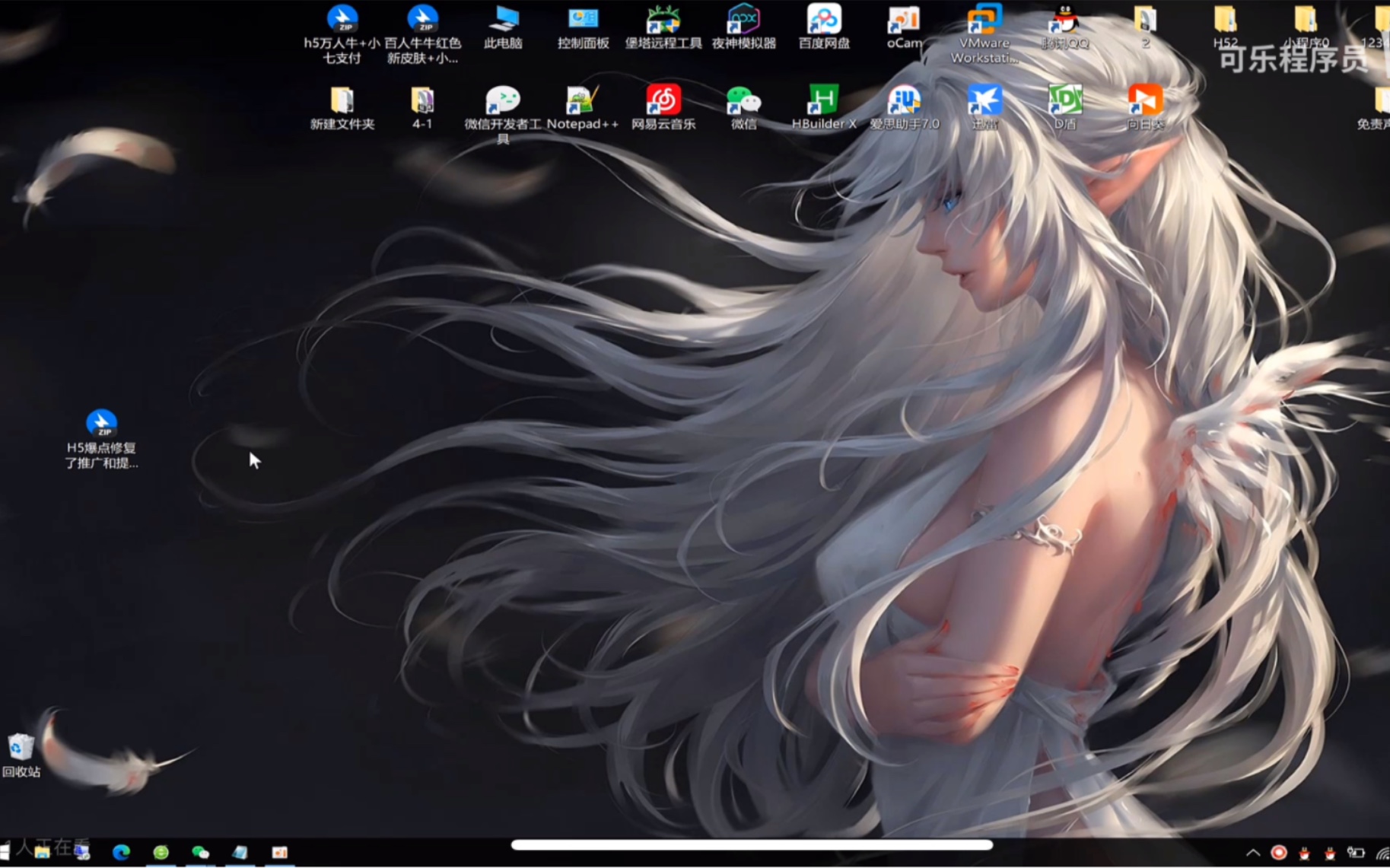The height and width of the screenshot is (868, 1390).
Task: Launch 夜神模拟器 emulator shortcut
Action: tap(743, 27)
